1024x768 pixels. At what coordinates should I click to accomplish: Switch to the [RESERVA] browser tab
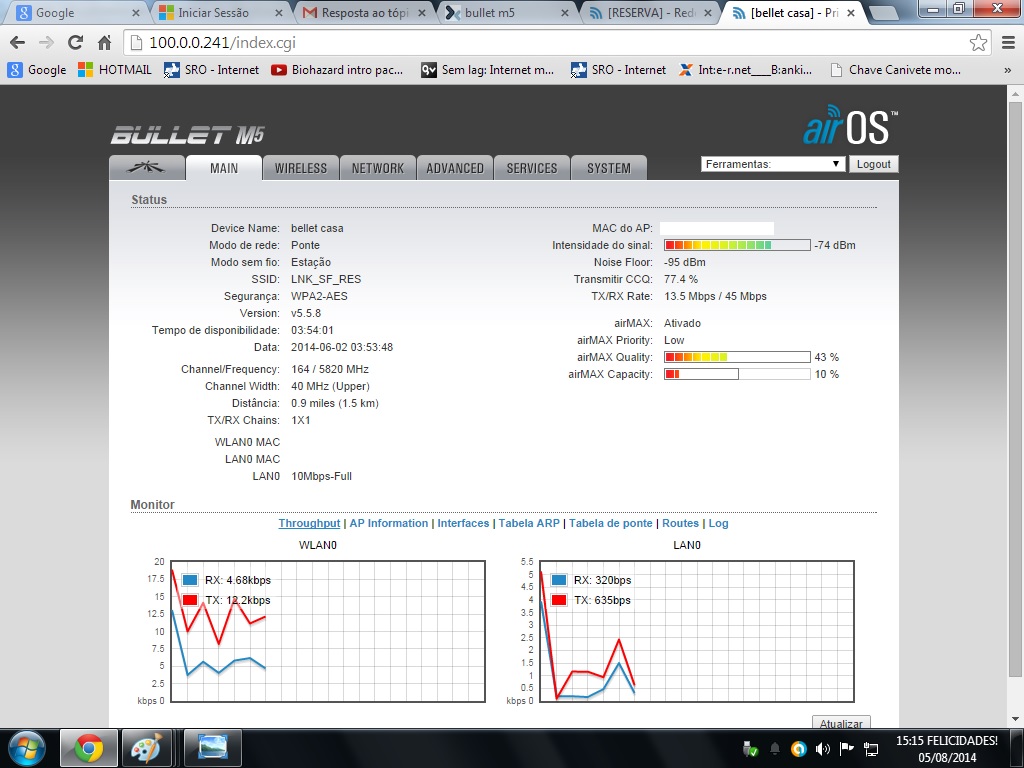(650, 13)
